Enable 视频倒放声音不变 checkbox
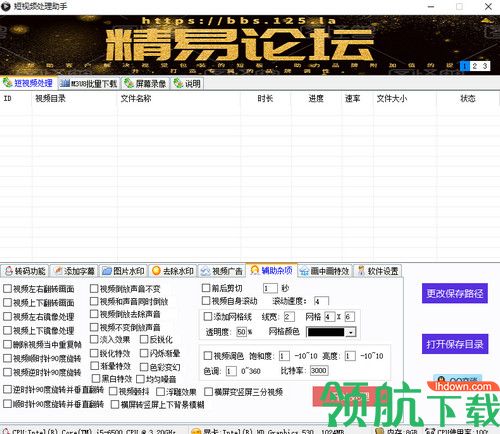 coord(94,288)
